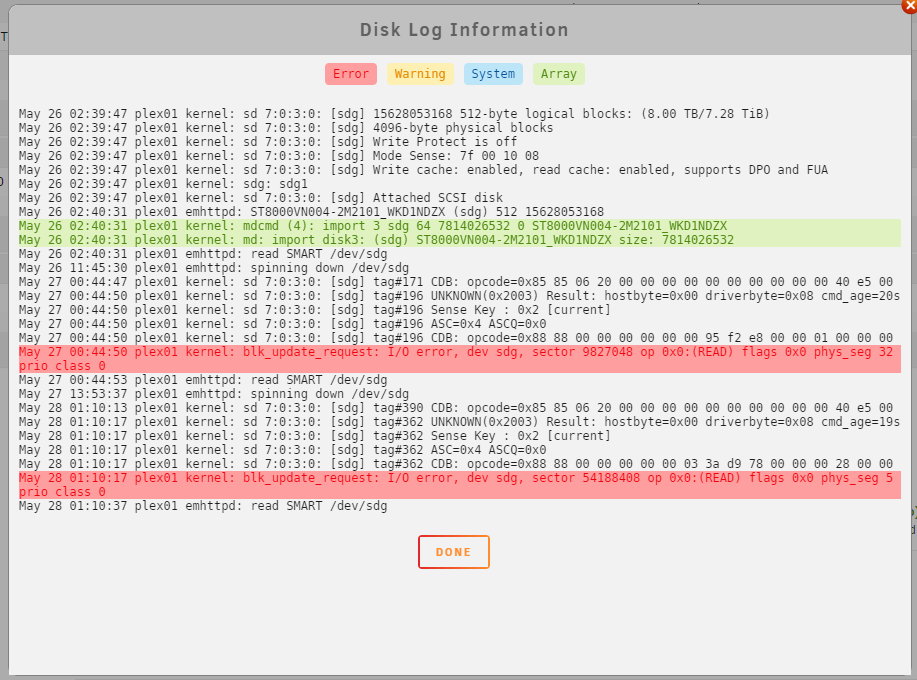Select the 'Attached SCSI disk' log line
This screenshot has width=917, height=680.
[261, 198]
